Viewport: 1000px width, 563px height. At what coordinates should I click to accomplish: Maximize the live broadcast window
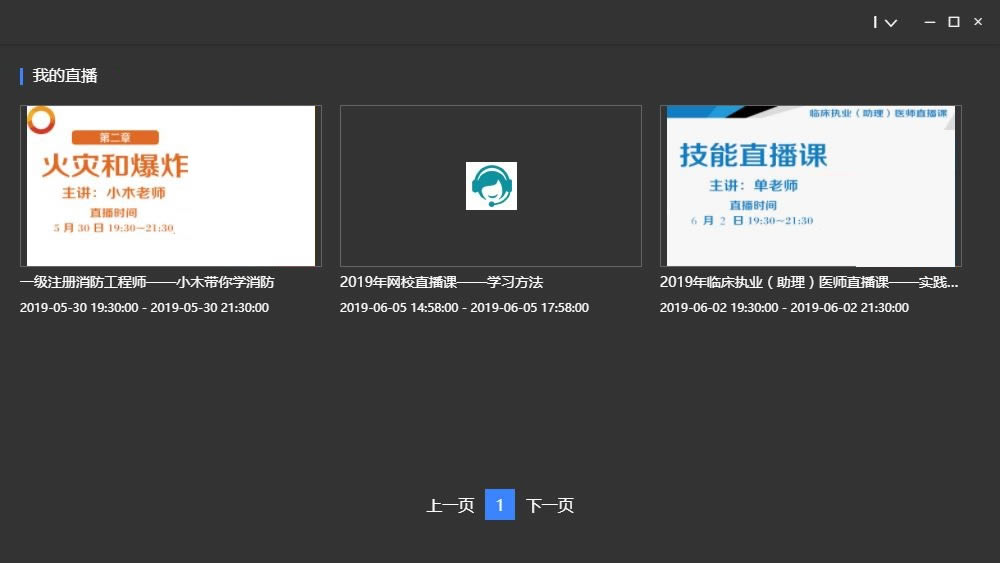(954, 22)
